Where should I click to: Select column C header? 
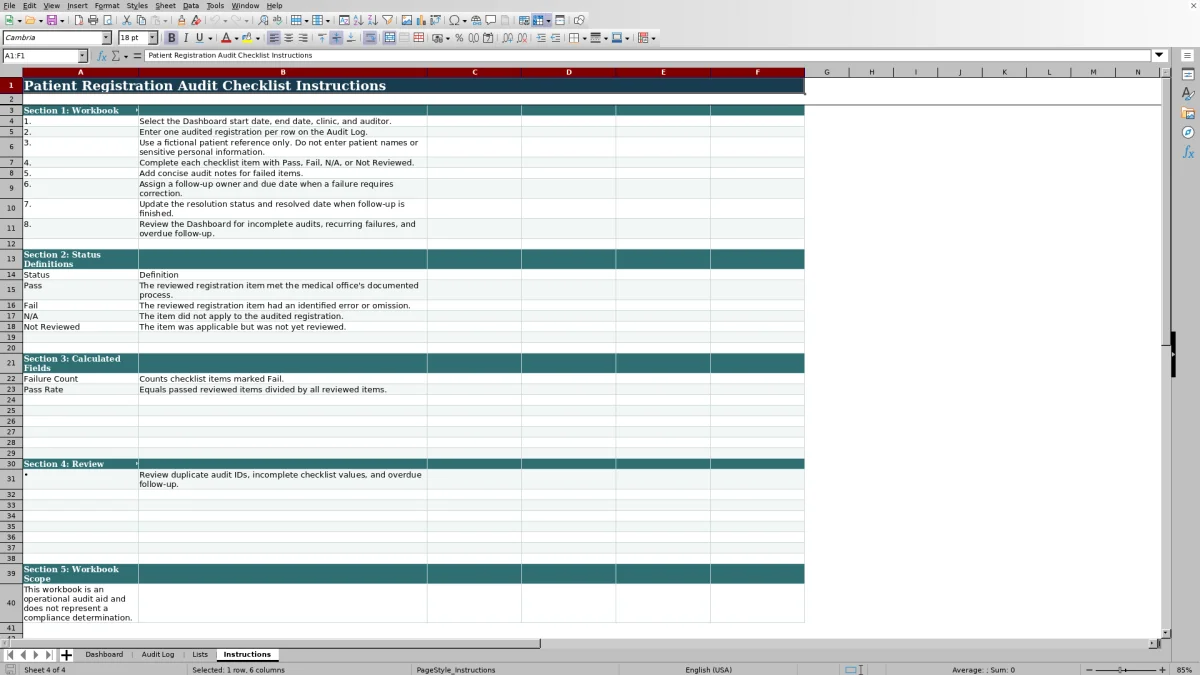[x=474, y=72]
